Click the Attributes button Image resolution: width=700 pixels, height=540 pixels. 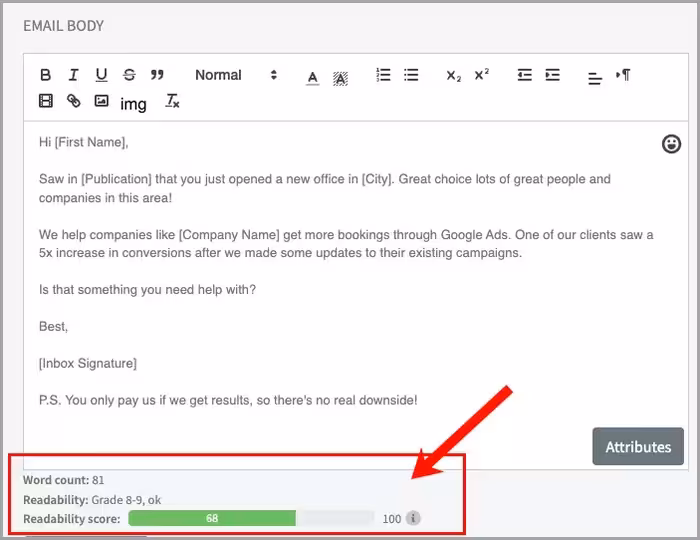tap(638, 447)
